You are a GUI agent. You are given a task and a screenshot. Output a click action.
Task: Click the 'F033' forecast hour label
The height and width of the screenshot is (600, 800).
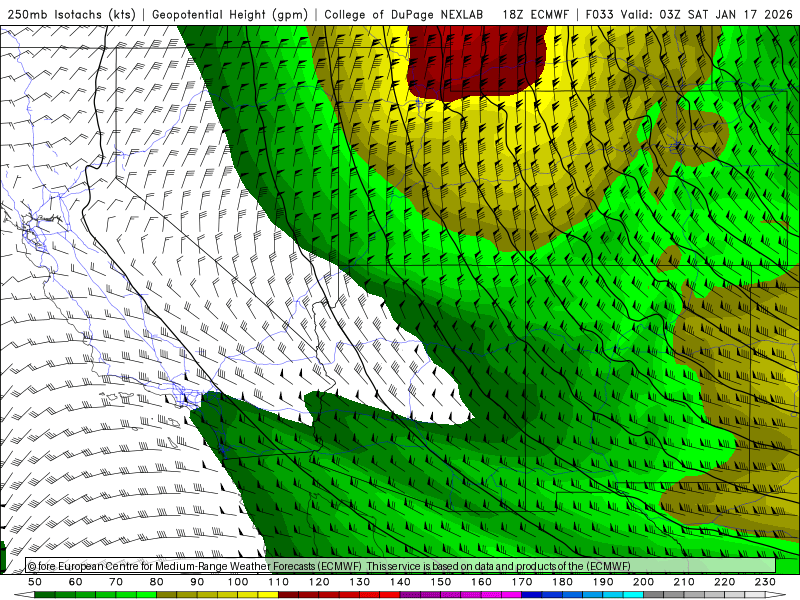[x=599, y=14]
